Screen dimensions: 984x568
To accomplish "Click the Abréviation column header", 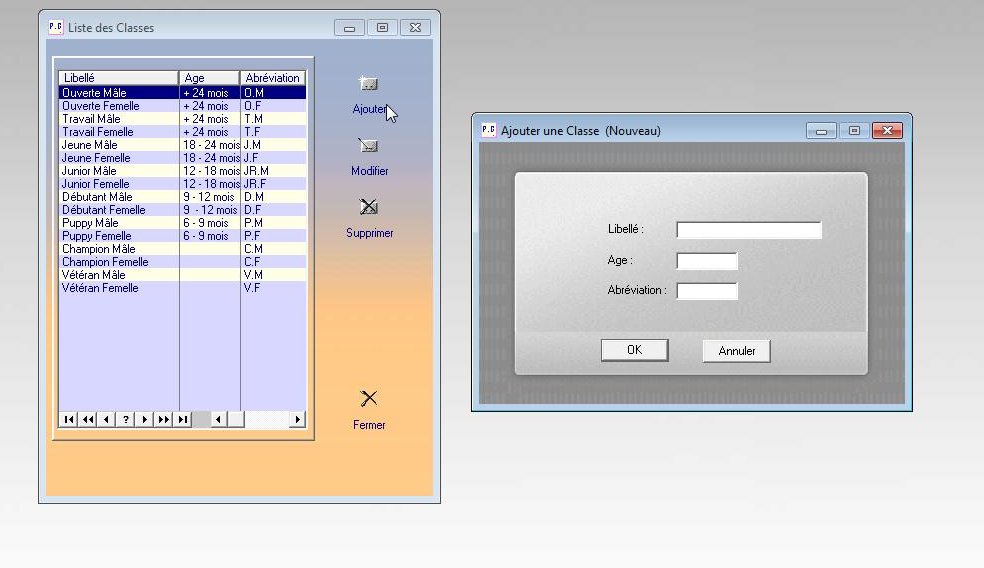I will pyautogui.click(x=272, y=78).
